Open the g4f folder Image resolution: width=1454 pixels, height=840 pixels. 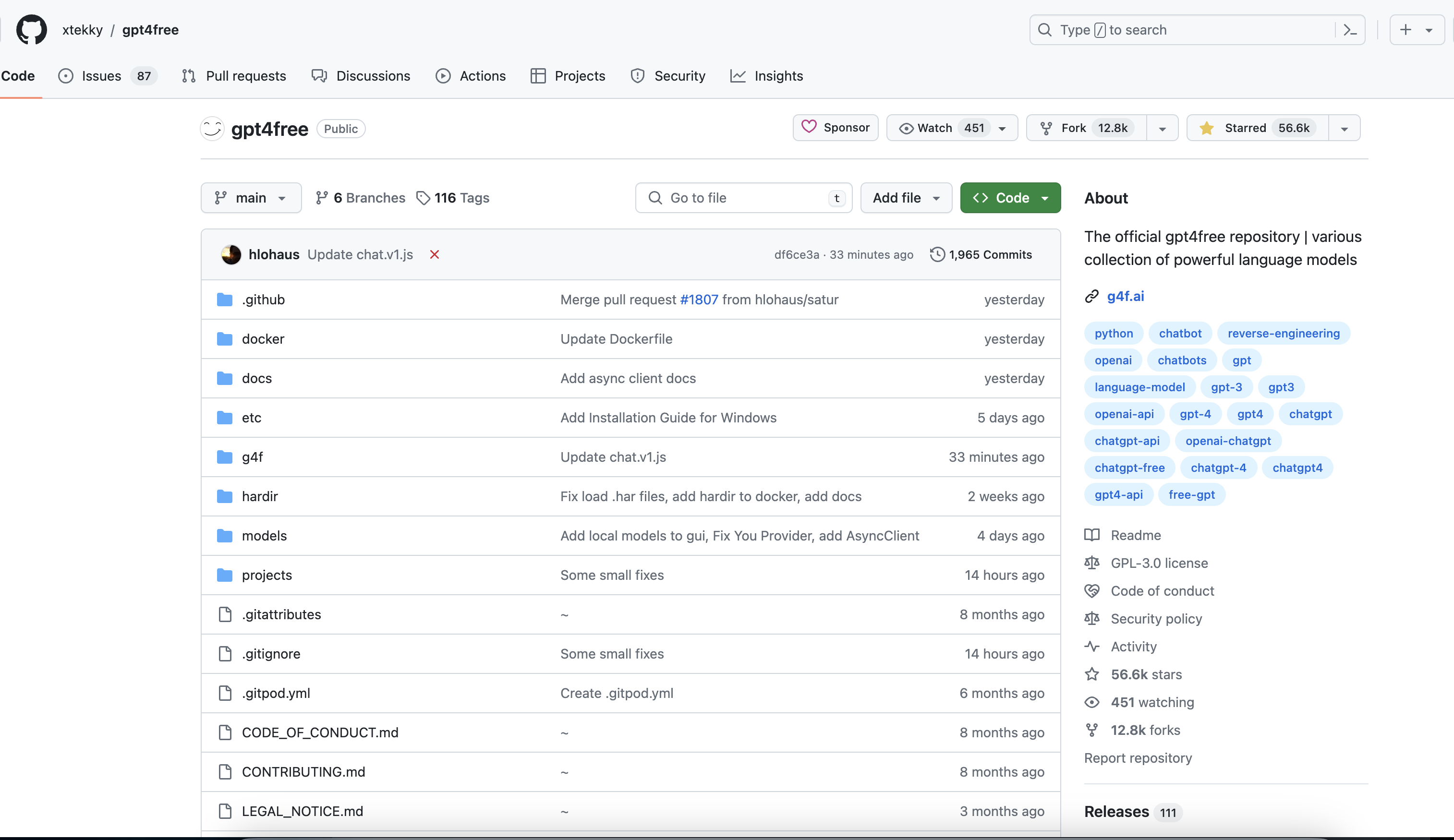point(252,457)
